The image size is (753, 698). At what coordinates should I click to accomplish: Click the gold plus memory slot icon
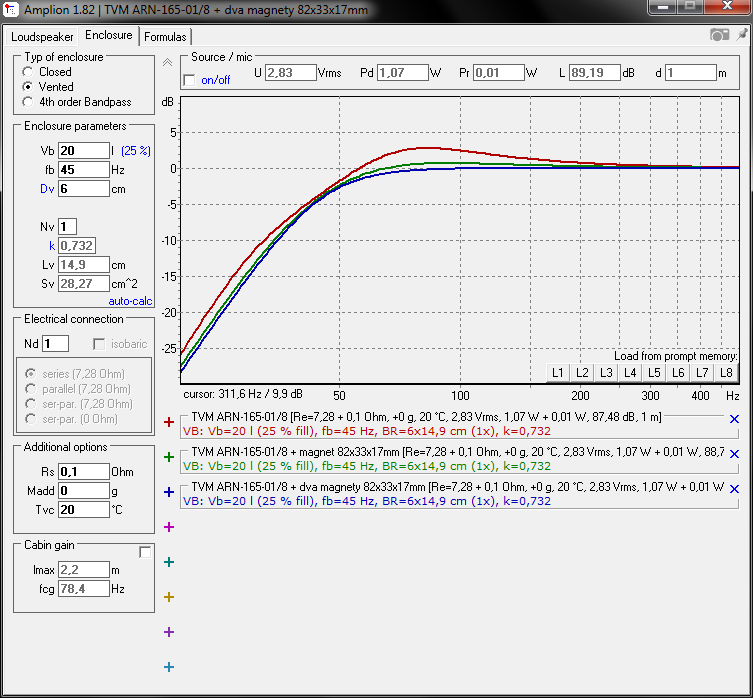pyautogui.click(x=169, y=597)
